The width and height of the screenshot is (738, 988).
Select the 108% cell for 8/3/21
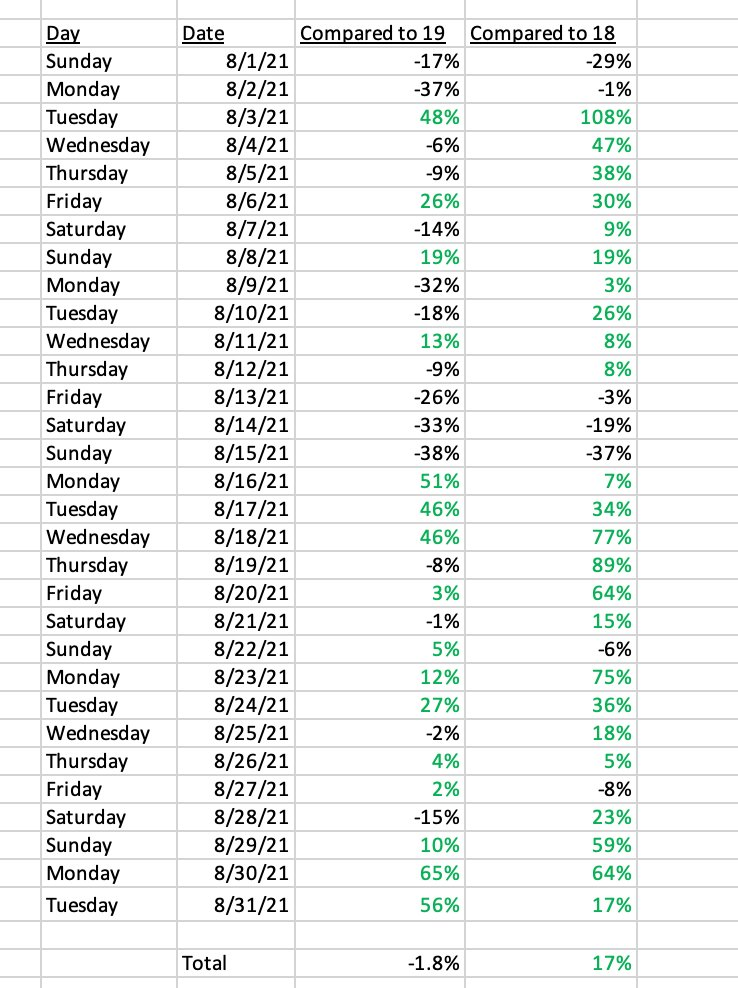tap(551, 117)
